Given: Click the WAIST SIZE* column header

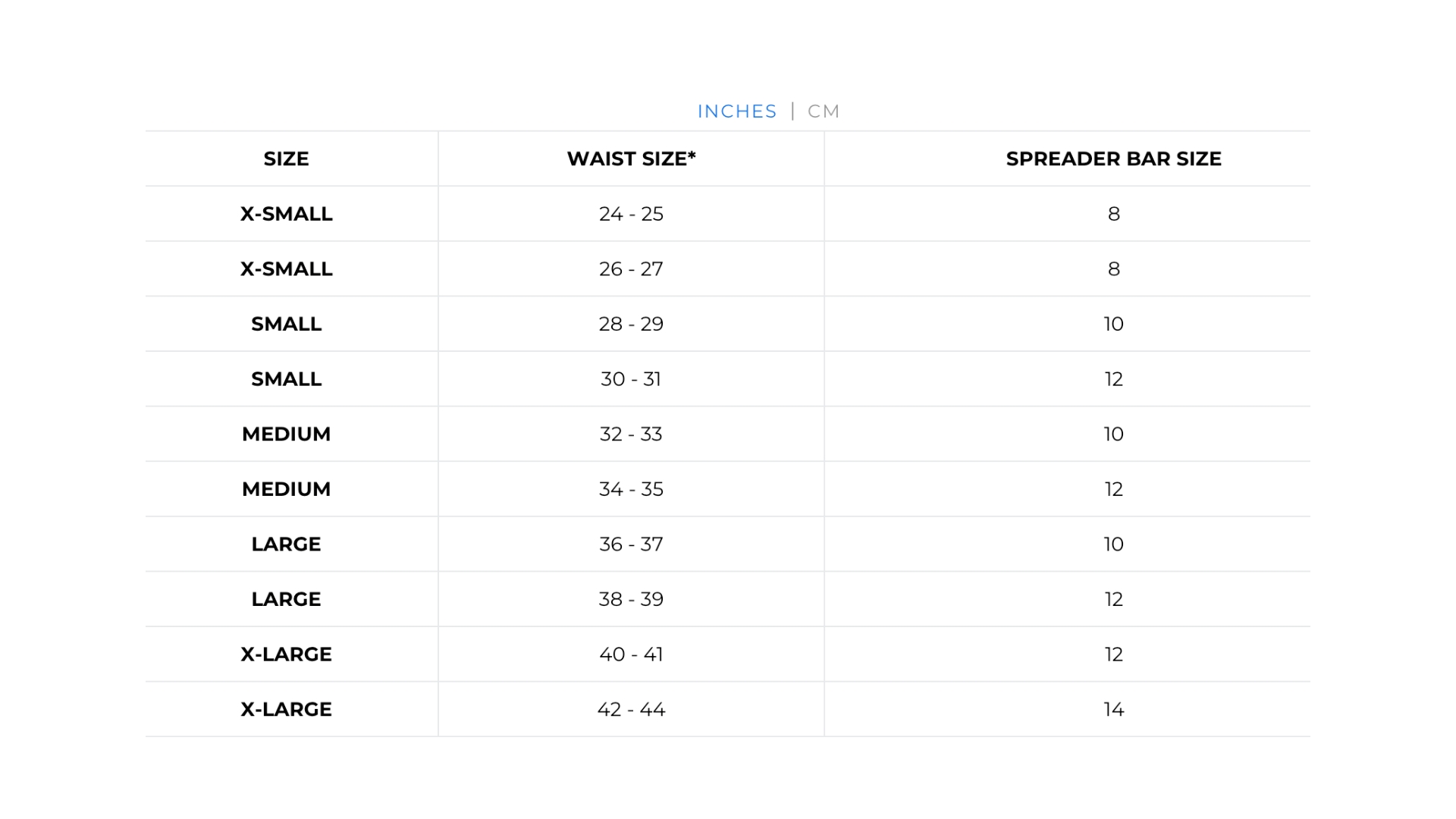Looking at the screenshot, I should point(631,158).
